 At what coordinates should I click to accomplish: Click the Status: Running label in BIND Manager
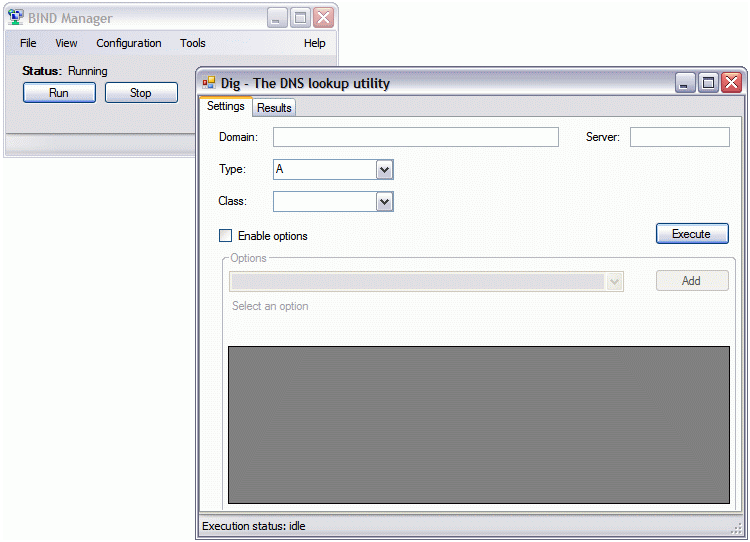pyautogui.click(x=65, y=71)
